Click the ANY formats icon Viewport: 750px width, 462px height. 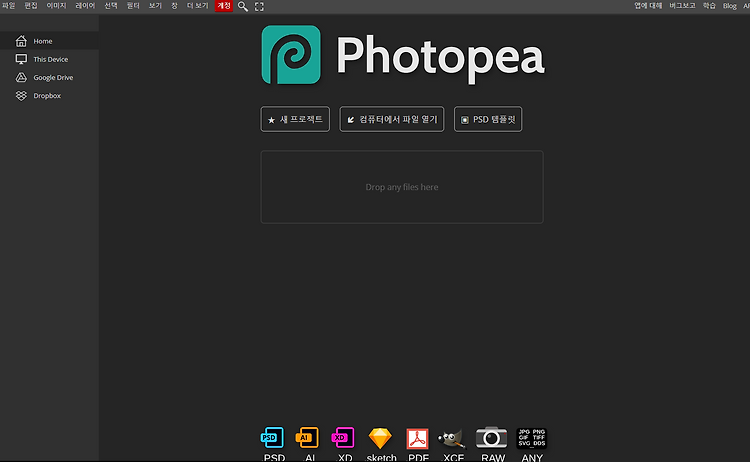(531, 438)
